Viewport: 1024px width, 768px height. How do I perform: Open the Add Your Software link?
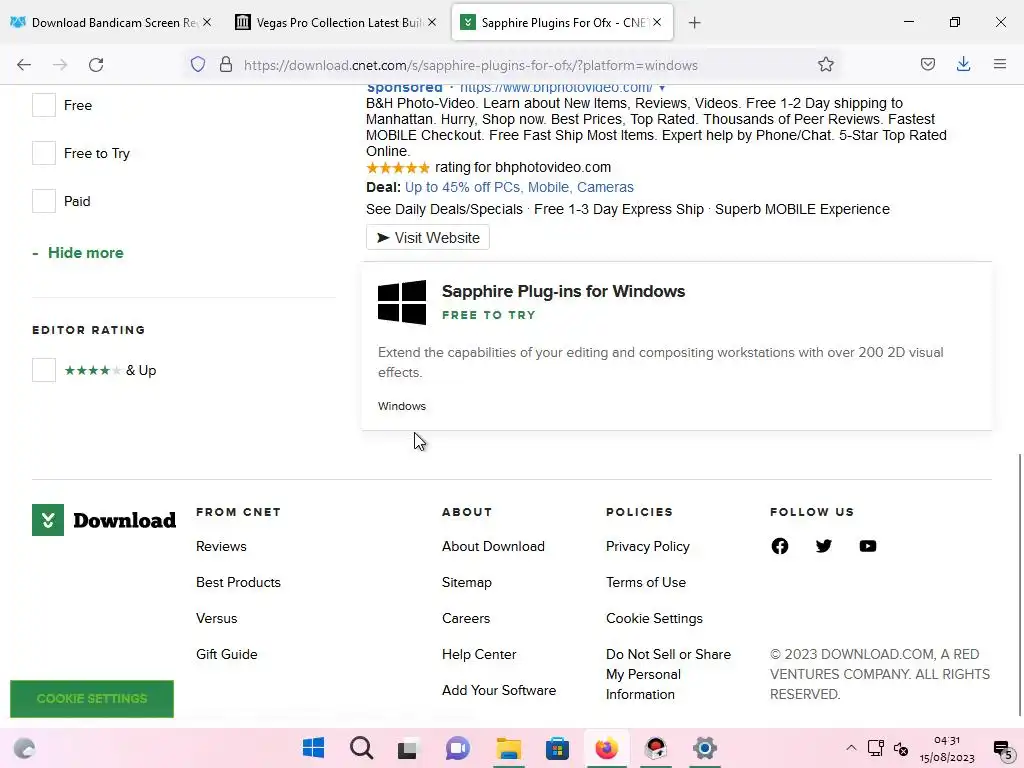[x=499, y=690]
